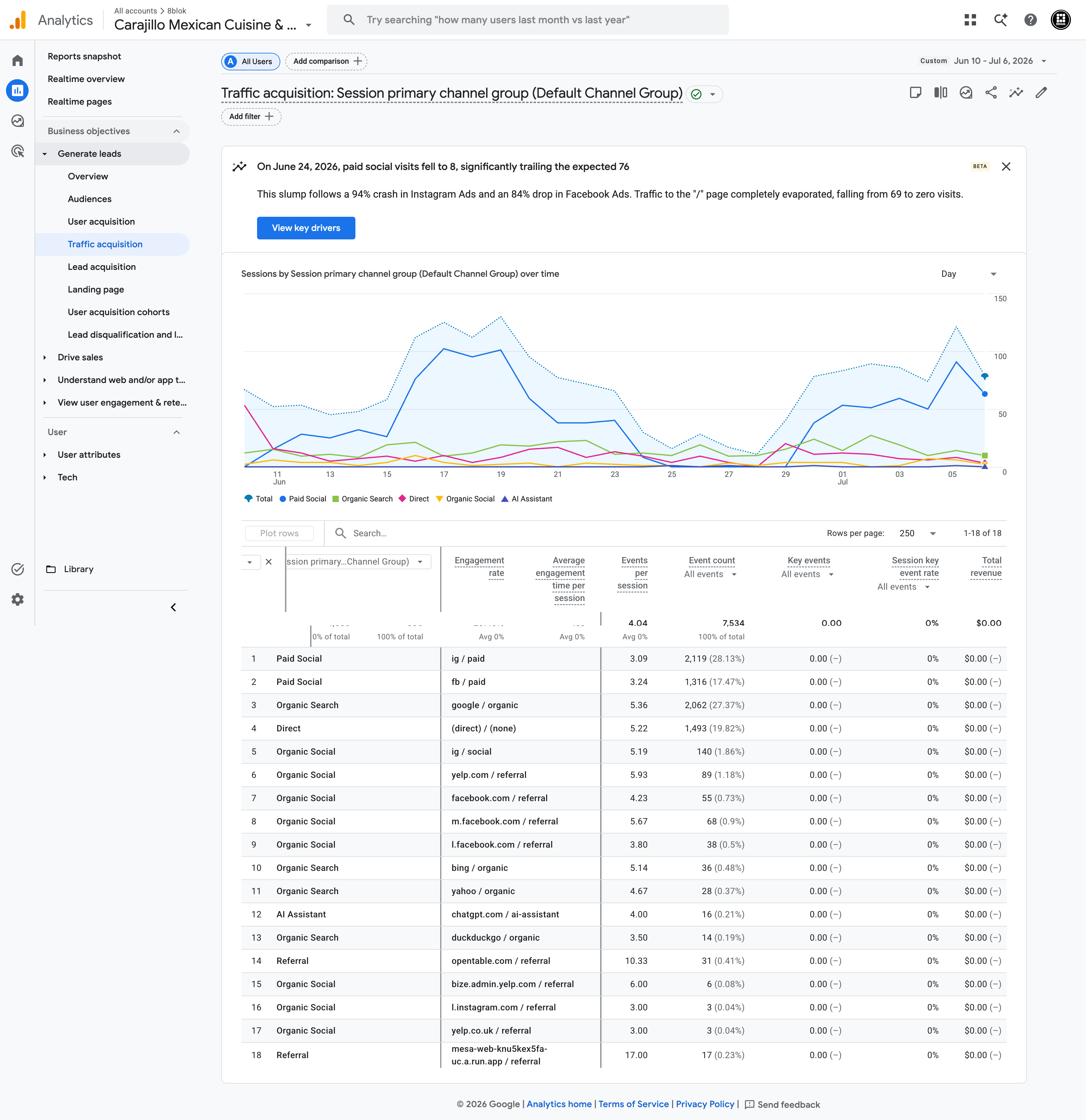This screenshot has height=1120, width=1086.
Task: Open the Key events All events dropdown
Action: coord(808,574)
